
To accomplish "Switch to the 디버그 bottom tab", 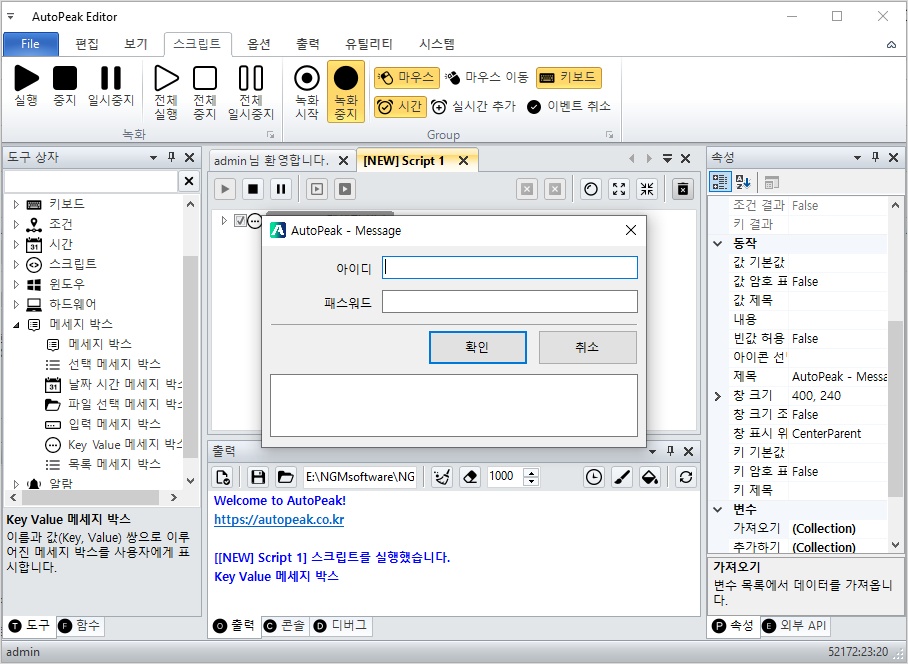I will [x=340, y=626].
